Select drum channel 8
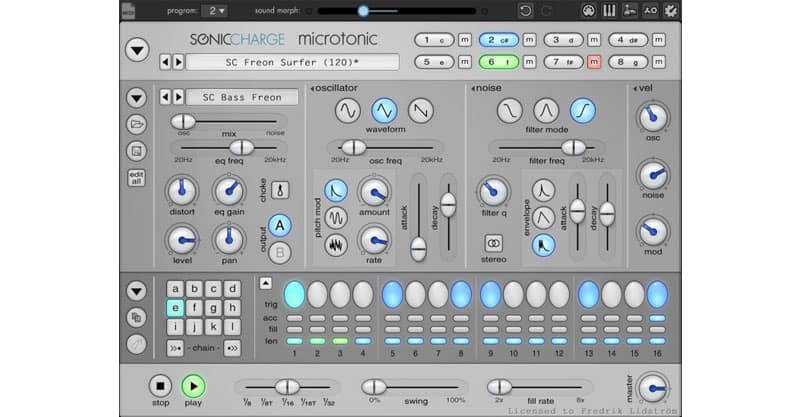This screenshot has width=800, height=417. [x=628, y=62]
